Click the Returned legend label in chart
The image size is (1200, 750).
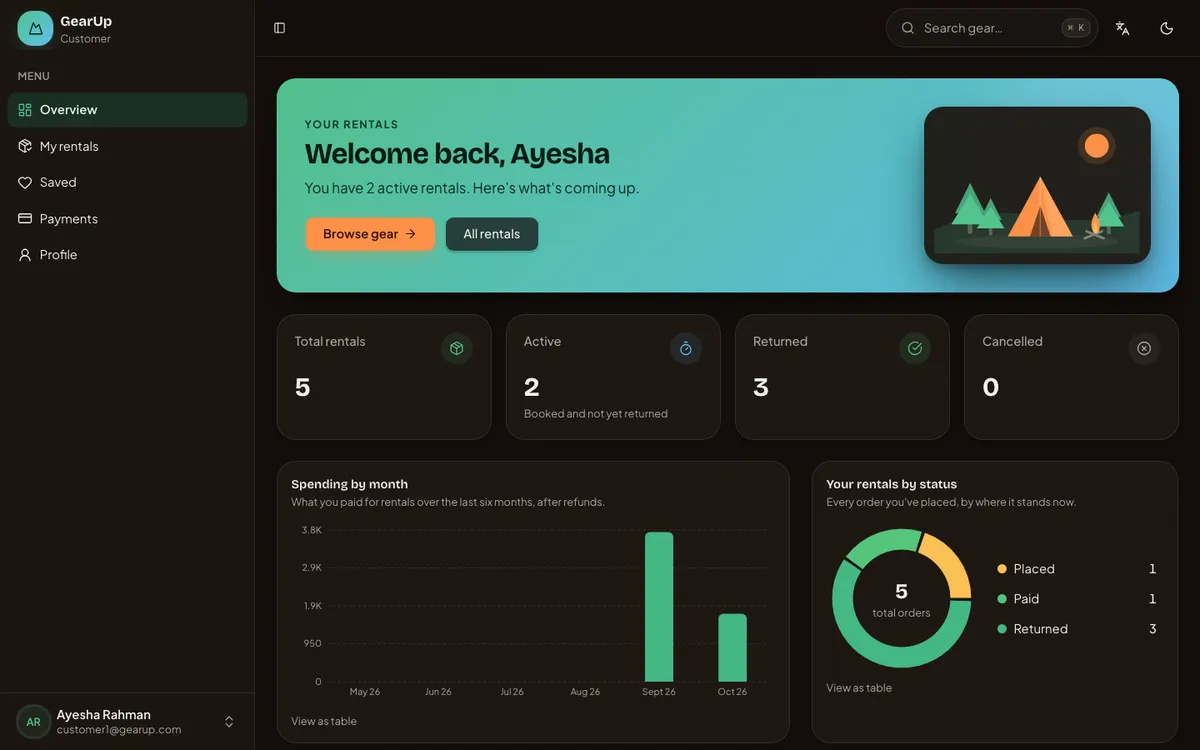[1041, 629]
